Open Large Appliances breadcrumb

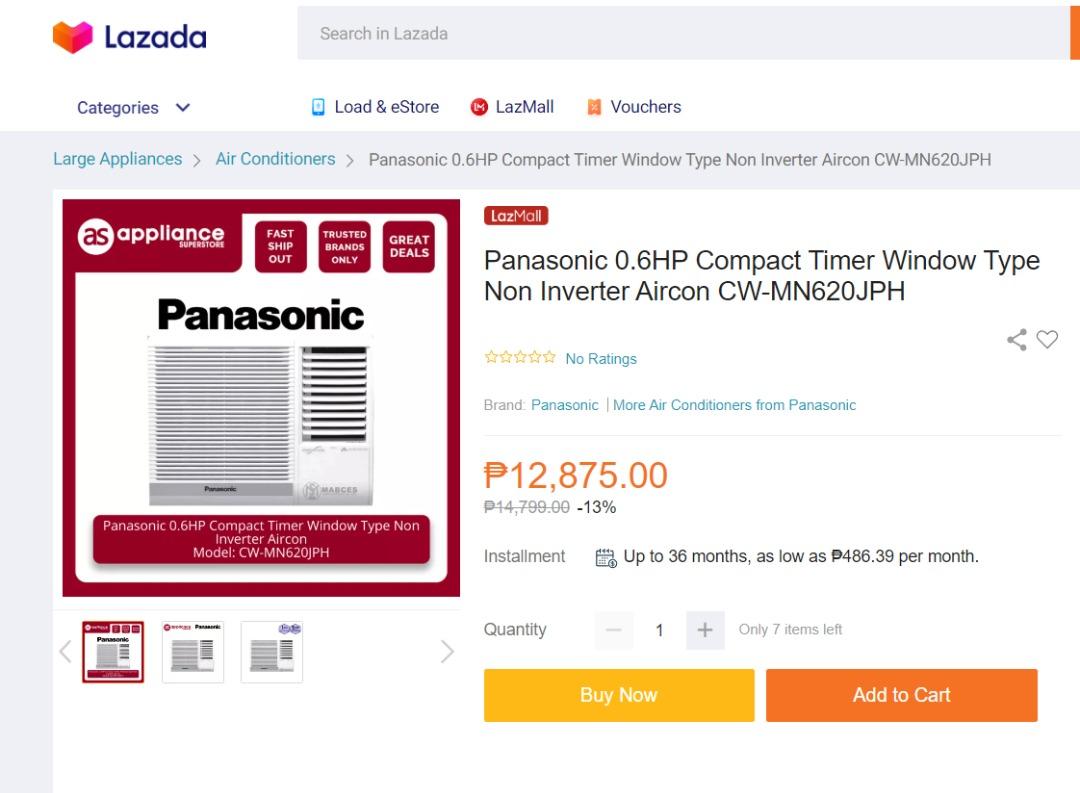[x=117, y=159]
